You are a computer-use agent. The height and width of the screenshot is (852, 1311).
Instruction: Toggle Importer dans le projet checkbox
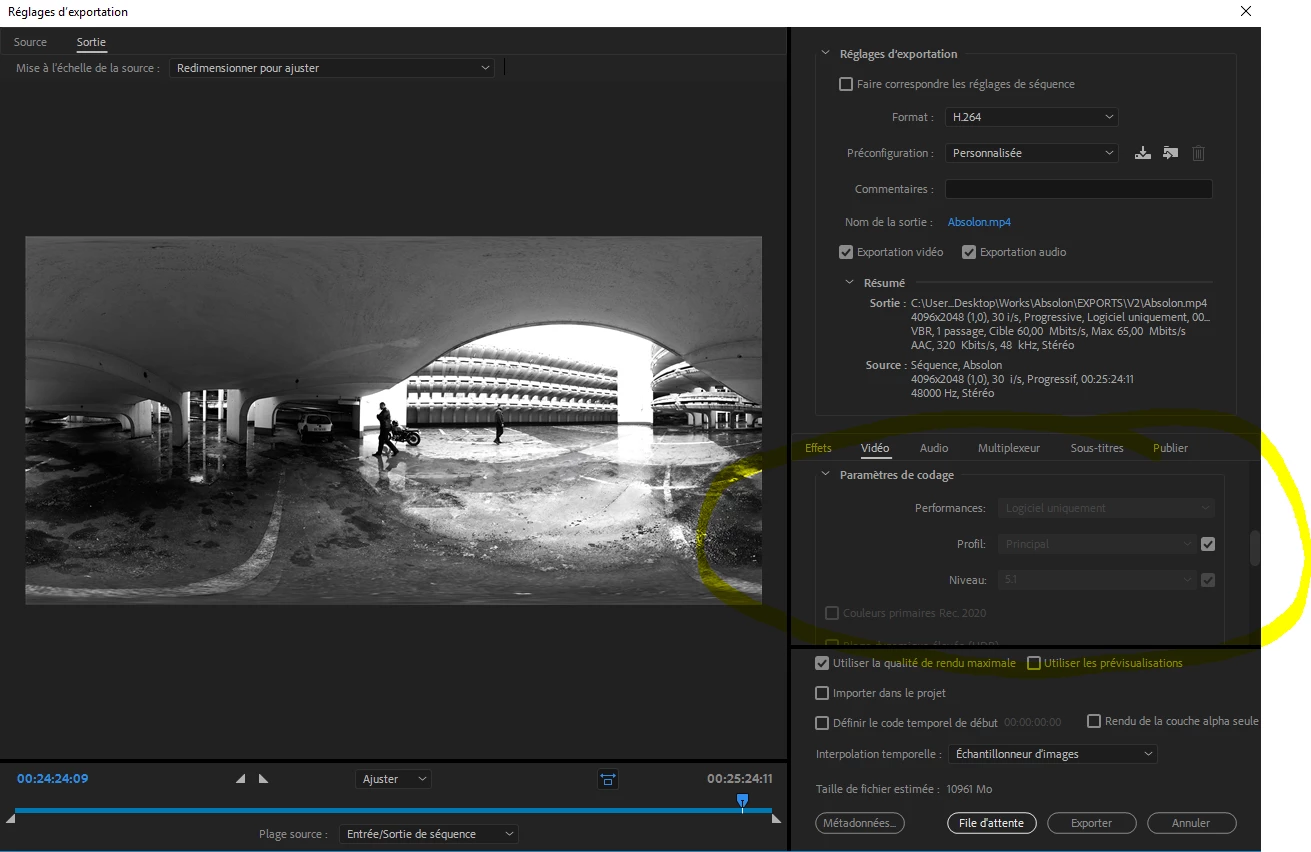822,693
